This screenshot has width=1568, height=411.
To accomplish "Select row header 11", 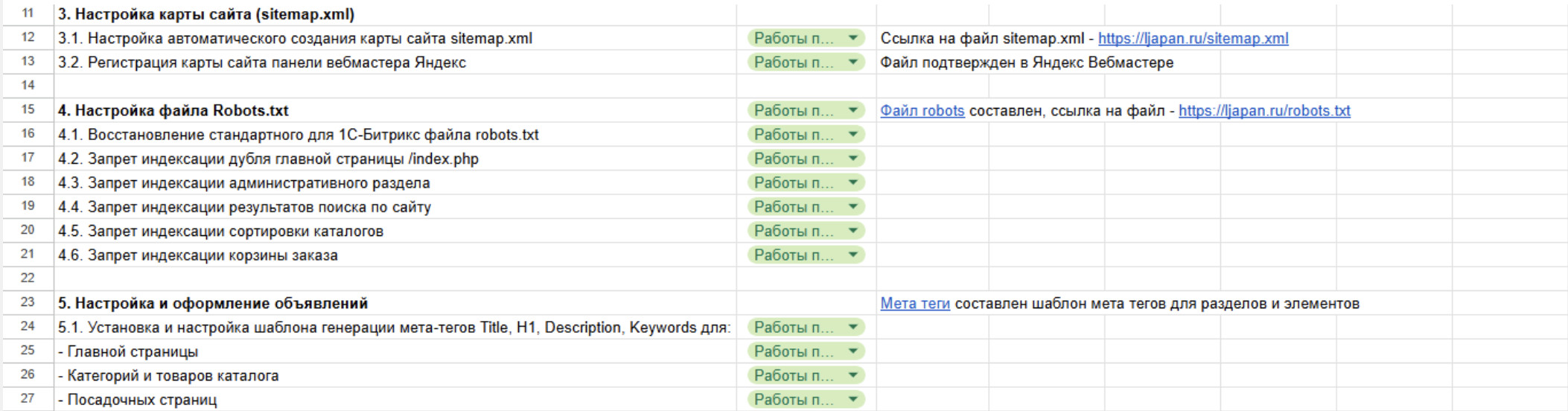I will pos(28,13).
